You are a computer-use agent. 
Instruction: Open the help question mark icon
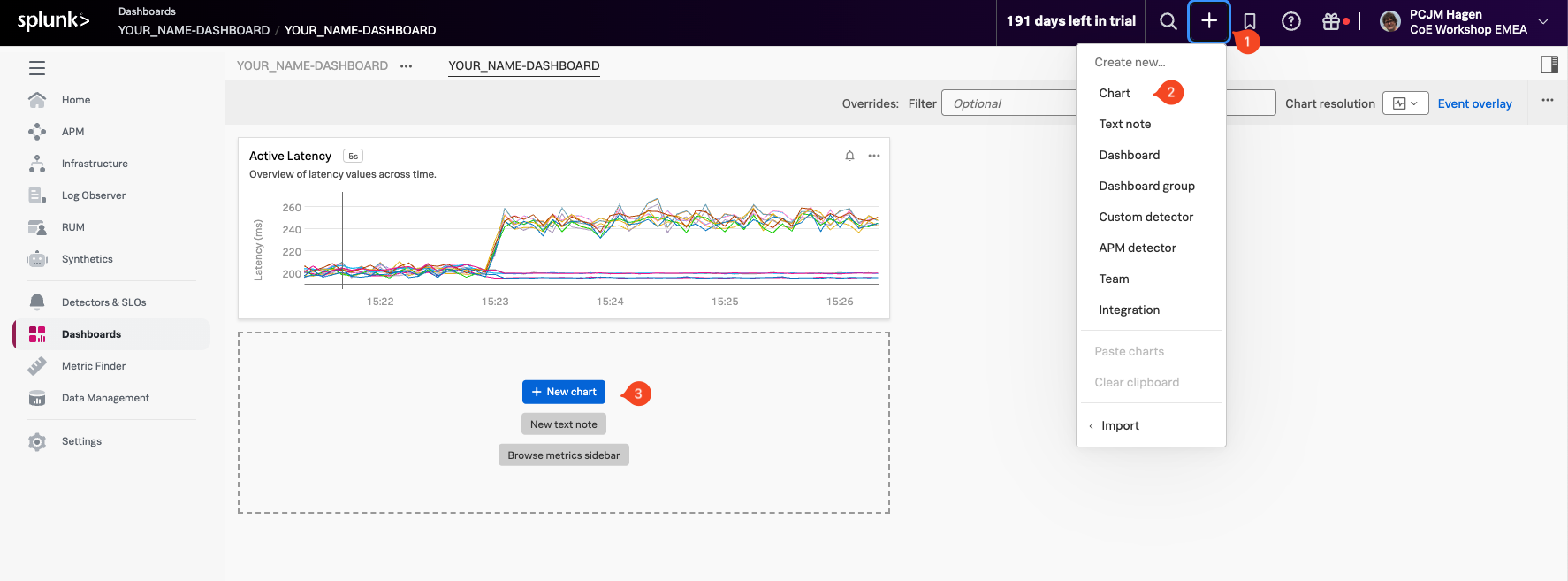tap(1290, 21)
